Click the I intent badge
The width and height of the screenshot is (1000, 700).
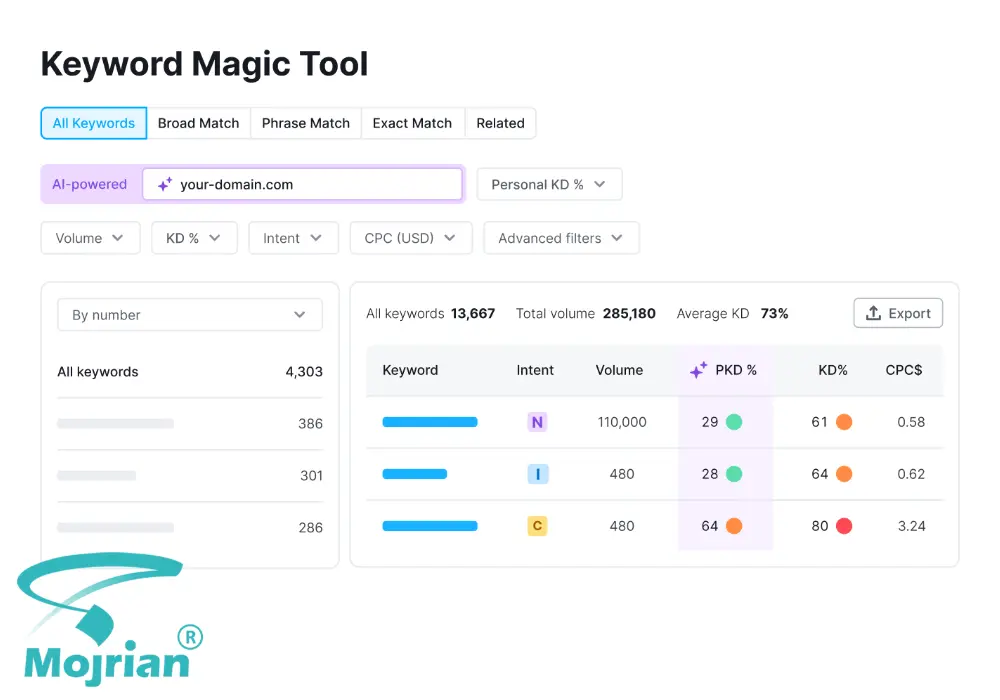pos(538,474)
